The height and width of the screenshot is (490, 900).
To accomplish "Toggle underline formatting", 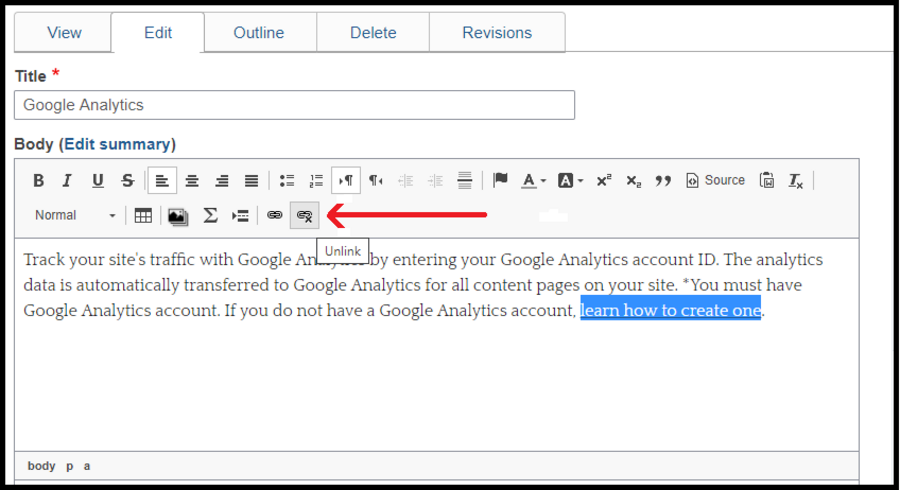I will coord(98,181).
